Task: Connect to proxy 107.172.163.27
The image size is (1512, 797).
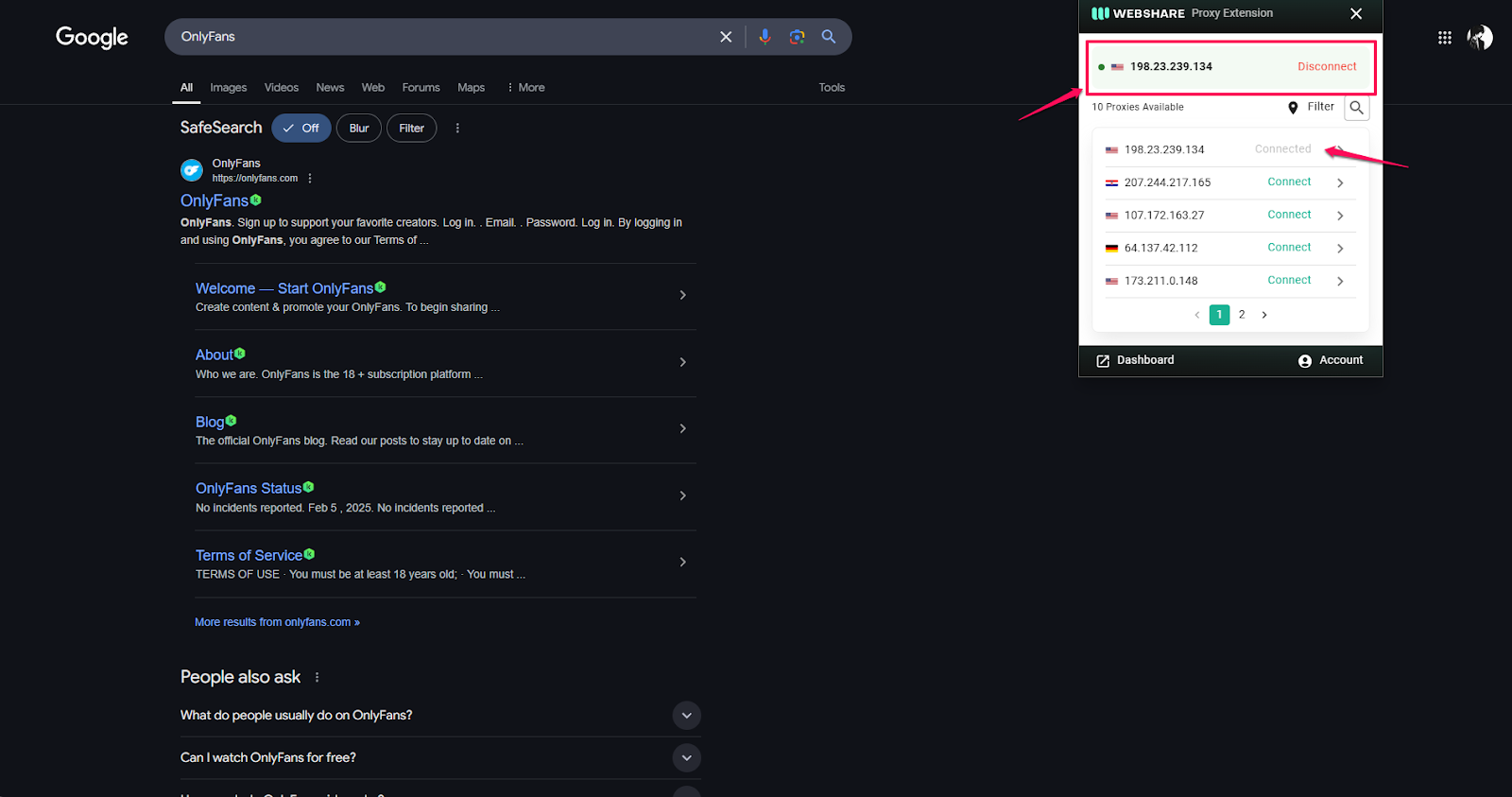Action: click(1289, 215)
